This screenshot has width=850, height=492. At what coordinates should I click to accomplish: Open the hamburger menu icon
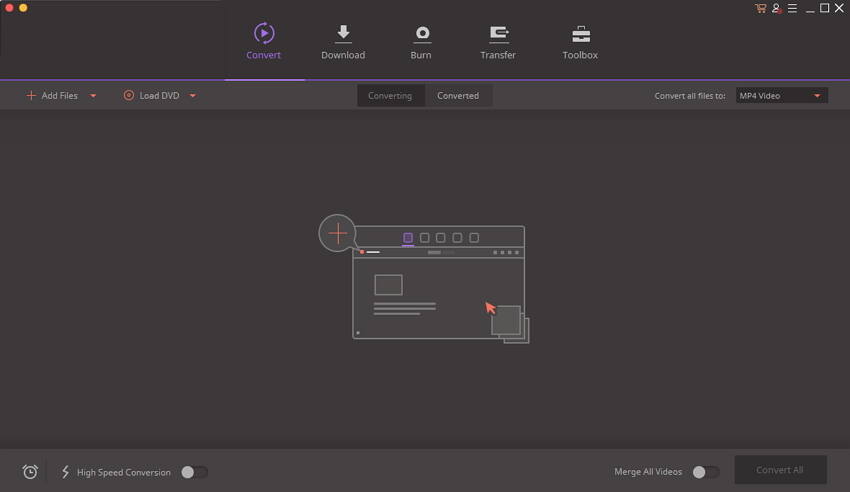(793, 8)
